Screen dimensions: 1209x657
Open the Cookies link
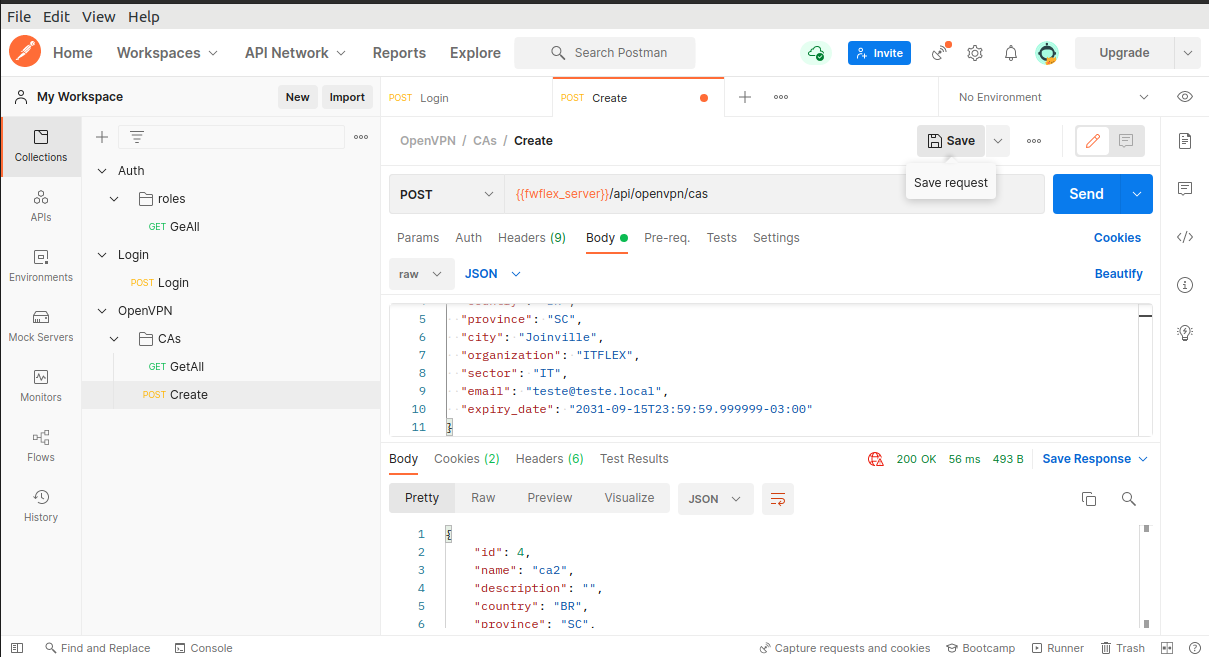point(1117,238)
